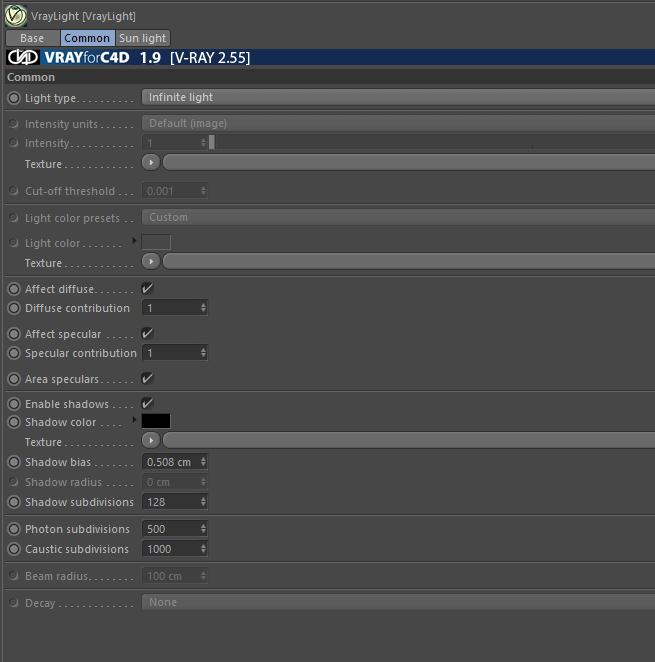The width and height of the screenshot is (655, 662).
Task: Expand the Light color disclosure triangle
Action: click(x=134, y=241)
